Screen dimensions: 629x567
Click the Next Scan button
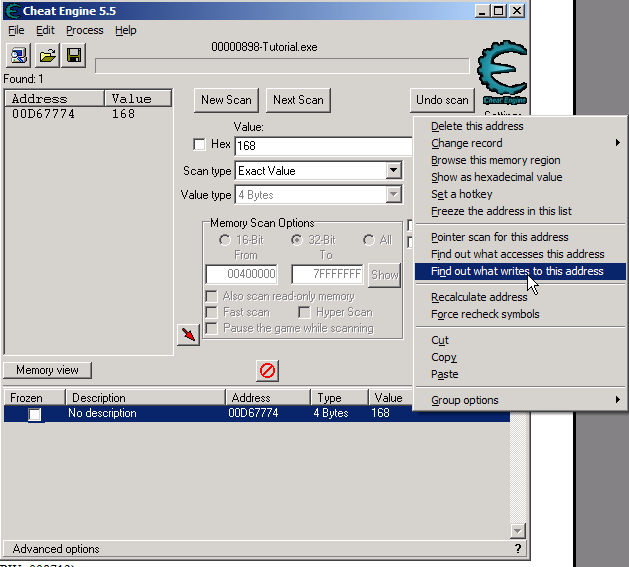point(298,100)
